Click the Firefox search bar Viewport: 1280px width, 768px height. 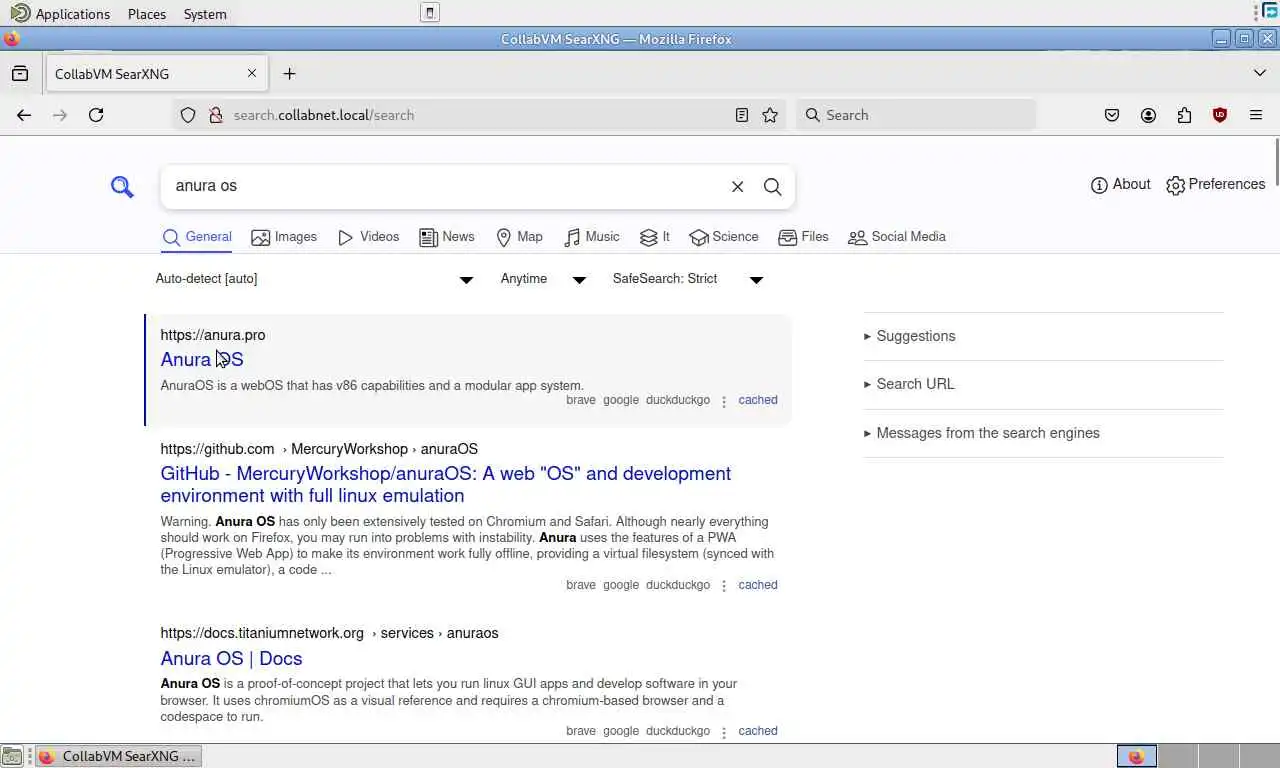[x=916, y=115]
